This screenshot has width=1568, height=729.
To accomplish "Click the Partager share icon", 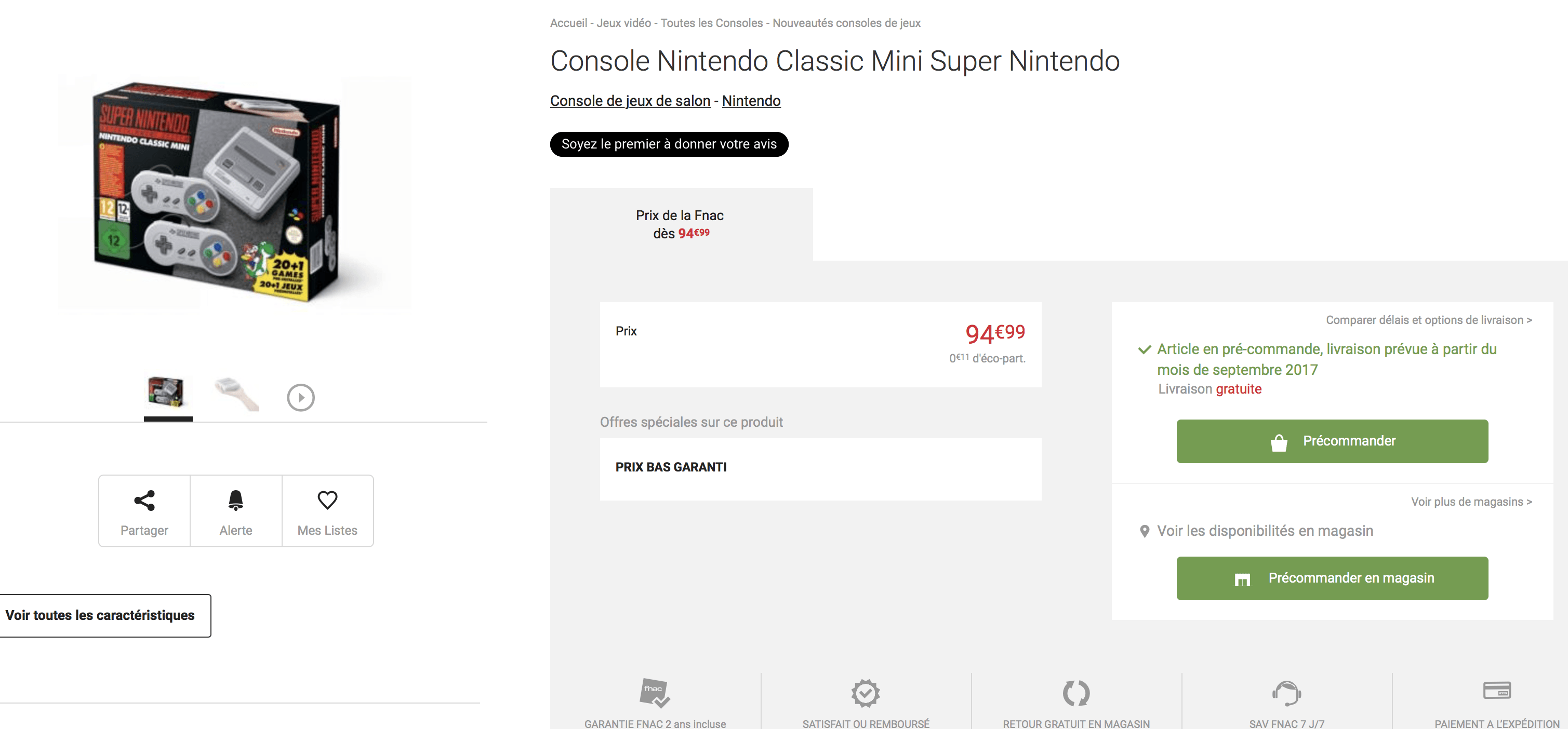I will [144, 500].
